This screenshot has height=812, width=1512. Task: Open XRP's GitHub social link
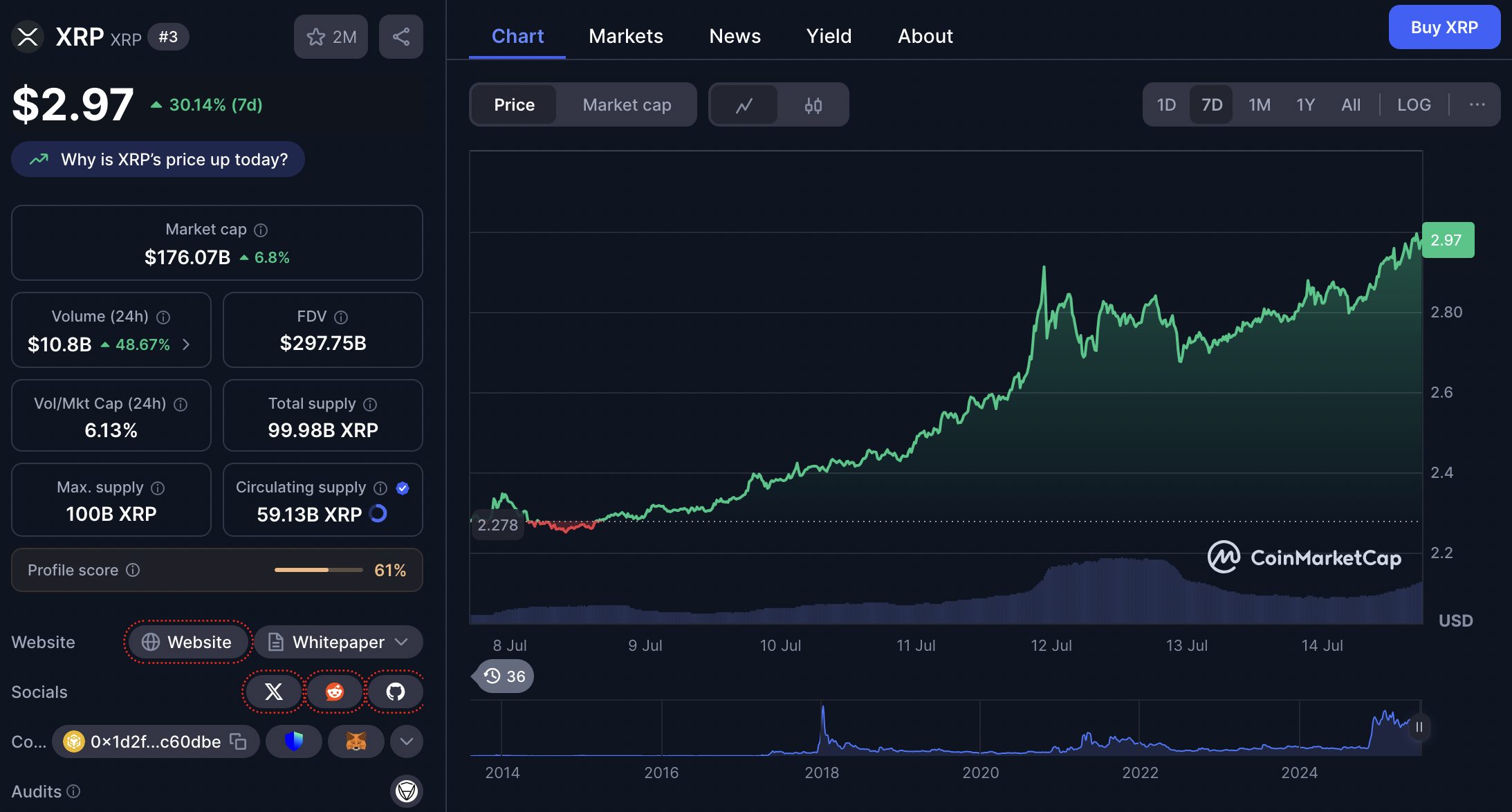coord(396,692)
